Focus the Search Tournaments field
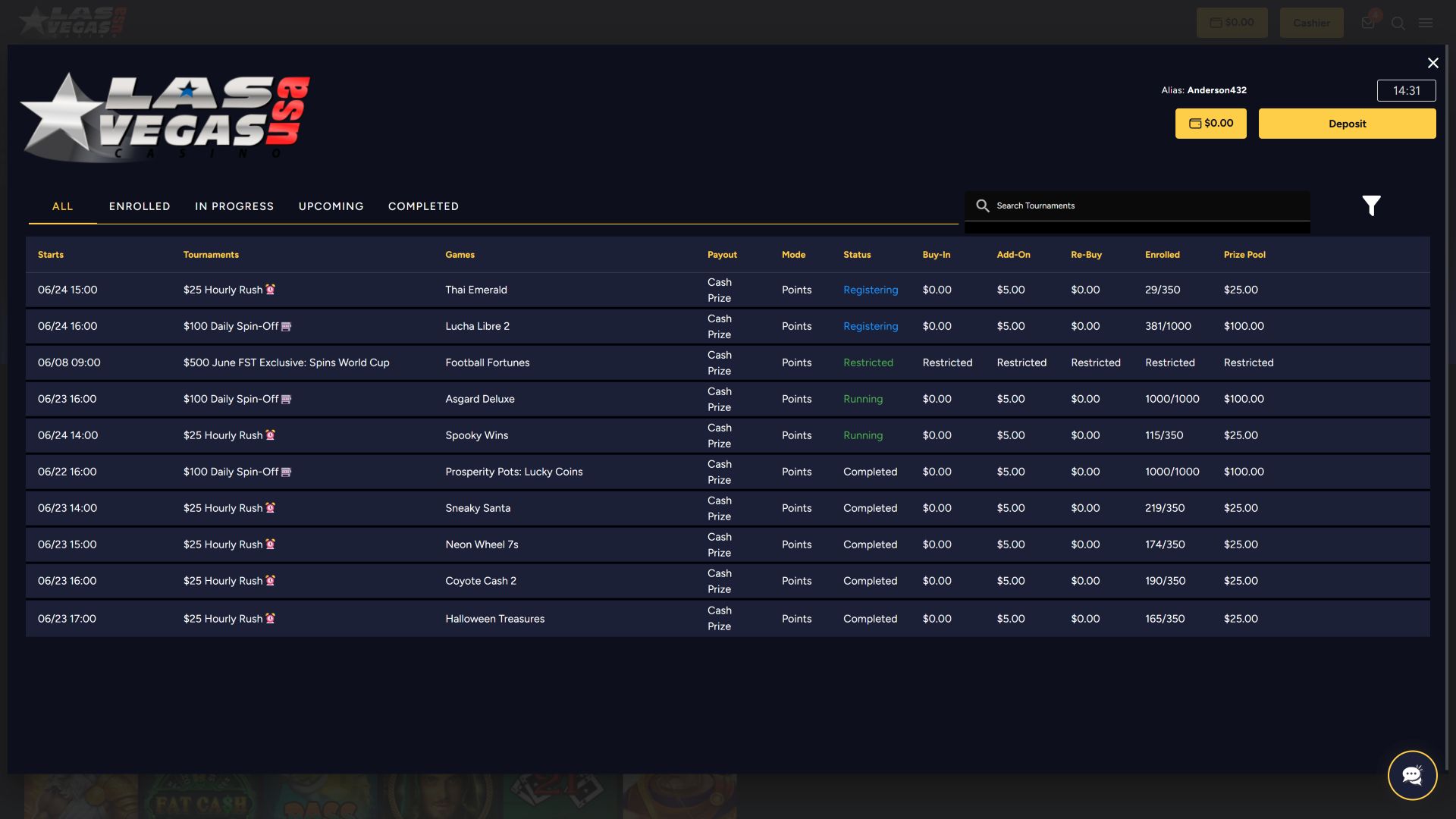Screen dimensions: 1456x819 point(1137,206)
